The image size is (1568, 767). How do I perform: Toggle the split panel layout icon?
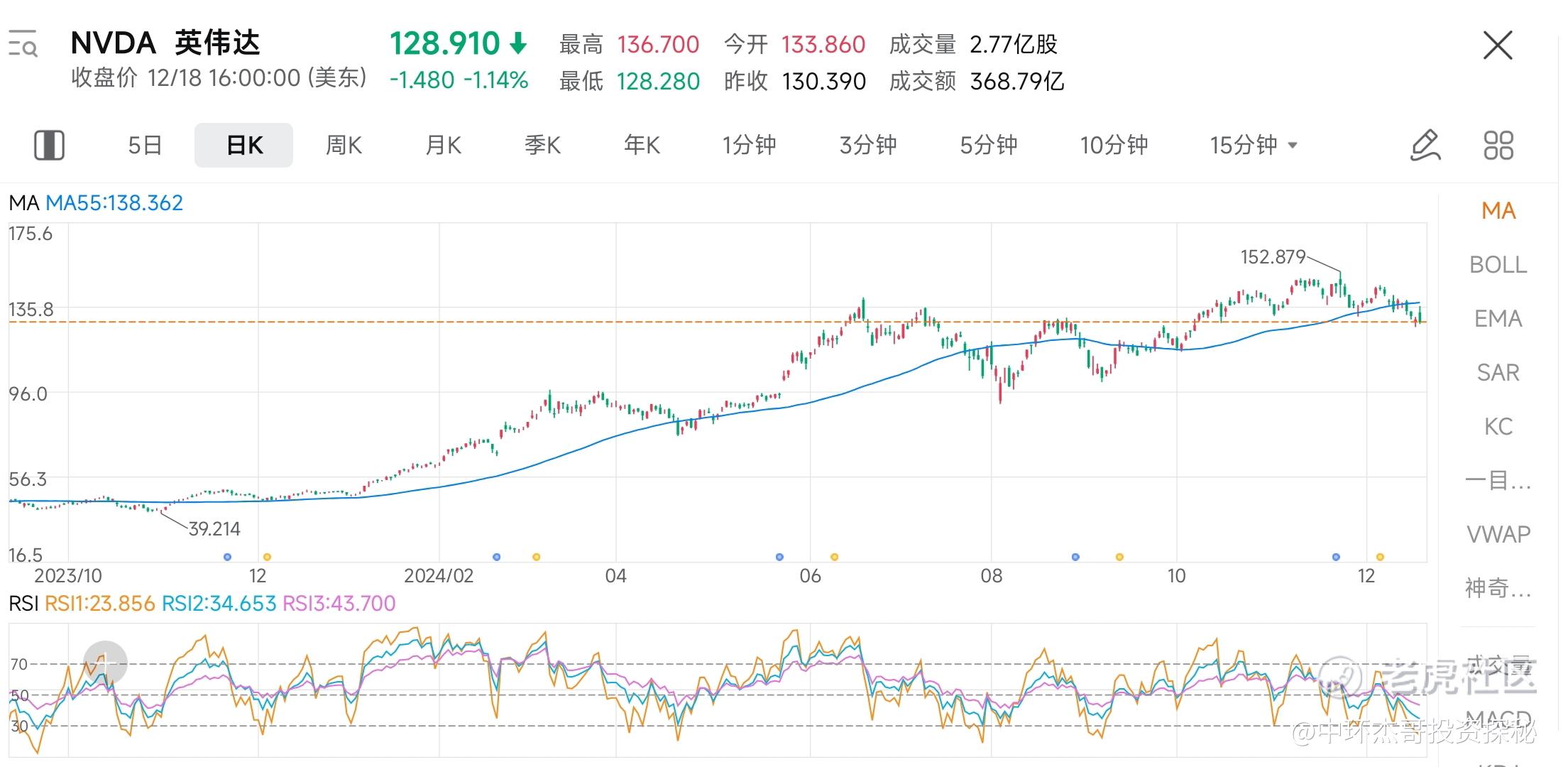click(49, 145)
